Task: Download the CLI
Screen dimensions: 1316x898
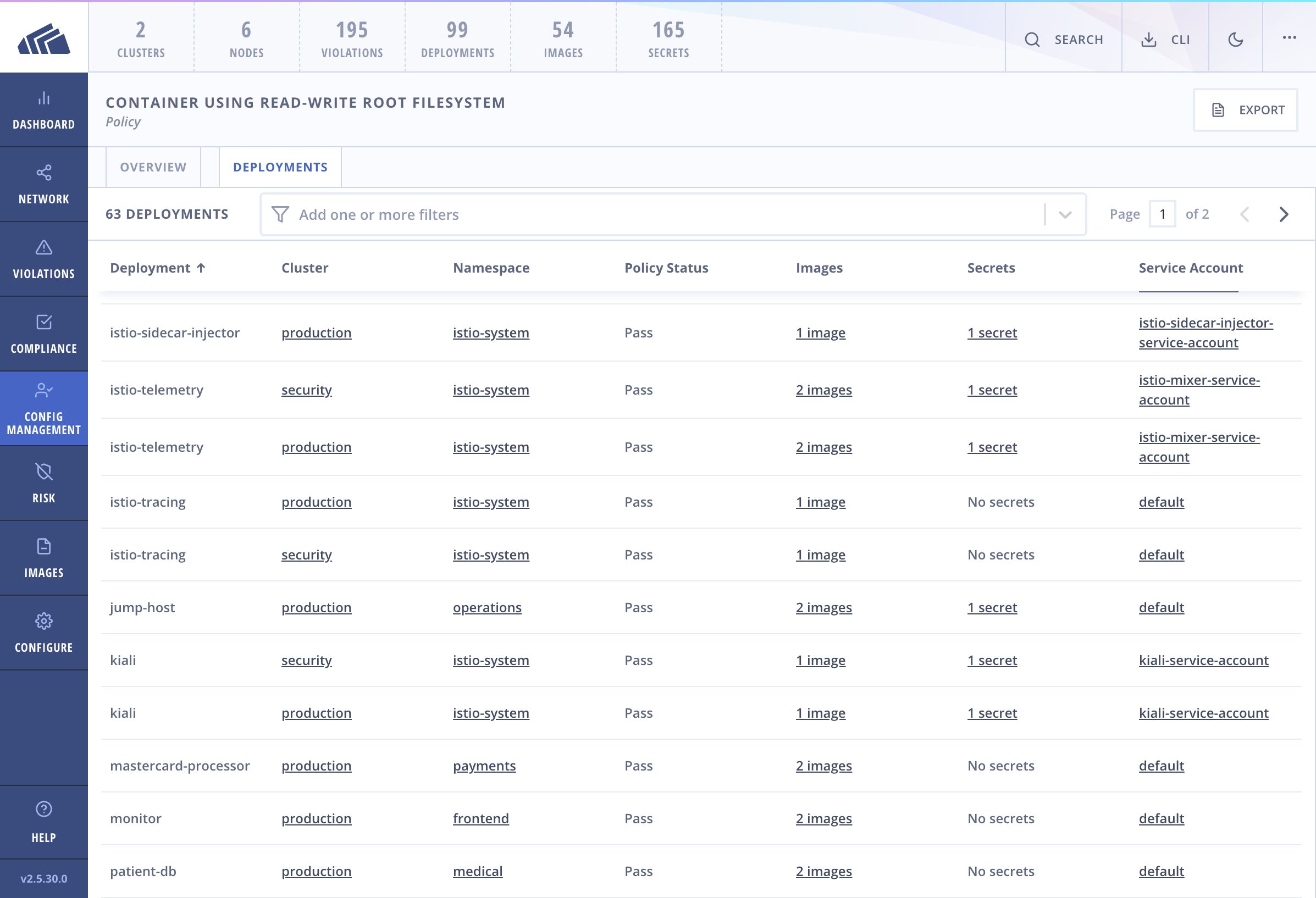Action: pyautogui.click(x=1165, y=39)
